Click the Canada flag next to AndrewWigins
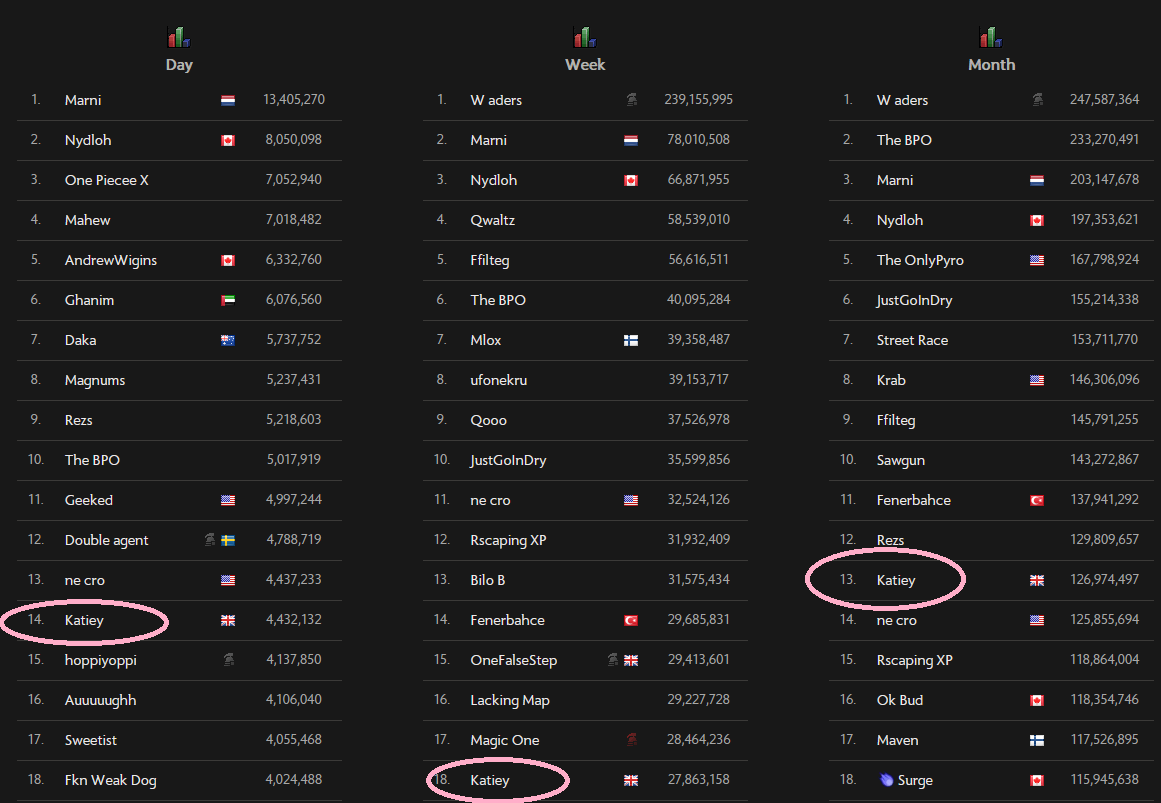This screenshot has width=1161, height=803. (x=228, y=261)
